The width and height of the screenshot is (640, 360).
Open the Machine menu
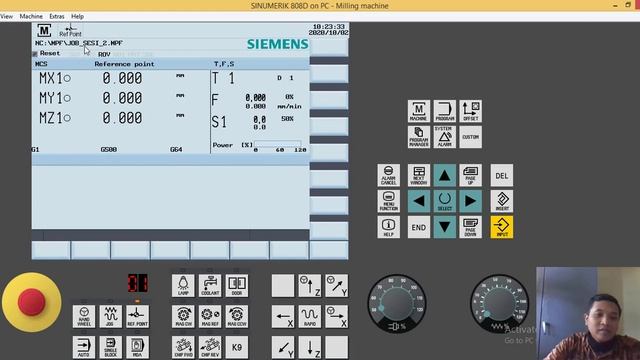coord(31,16)
